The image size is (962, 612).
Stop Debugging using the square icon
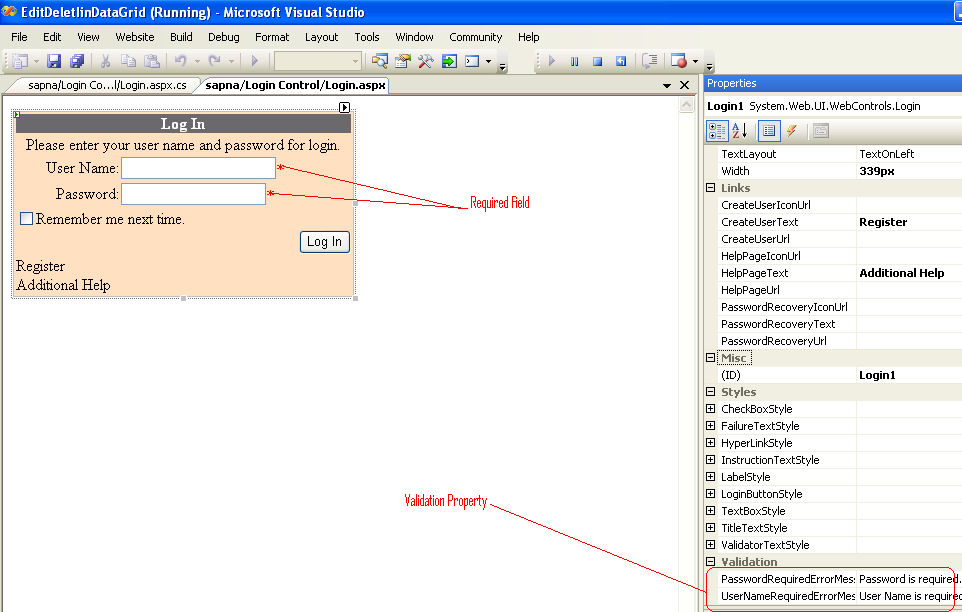click(x=598, y=60)
